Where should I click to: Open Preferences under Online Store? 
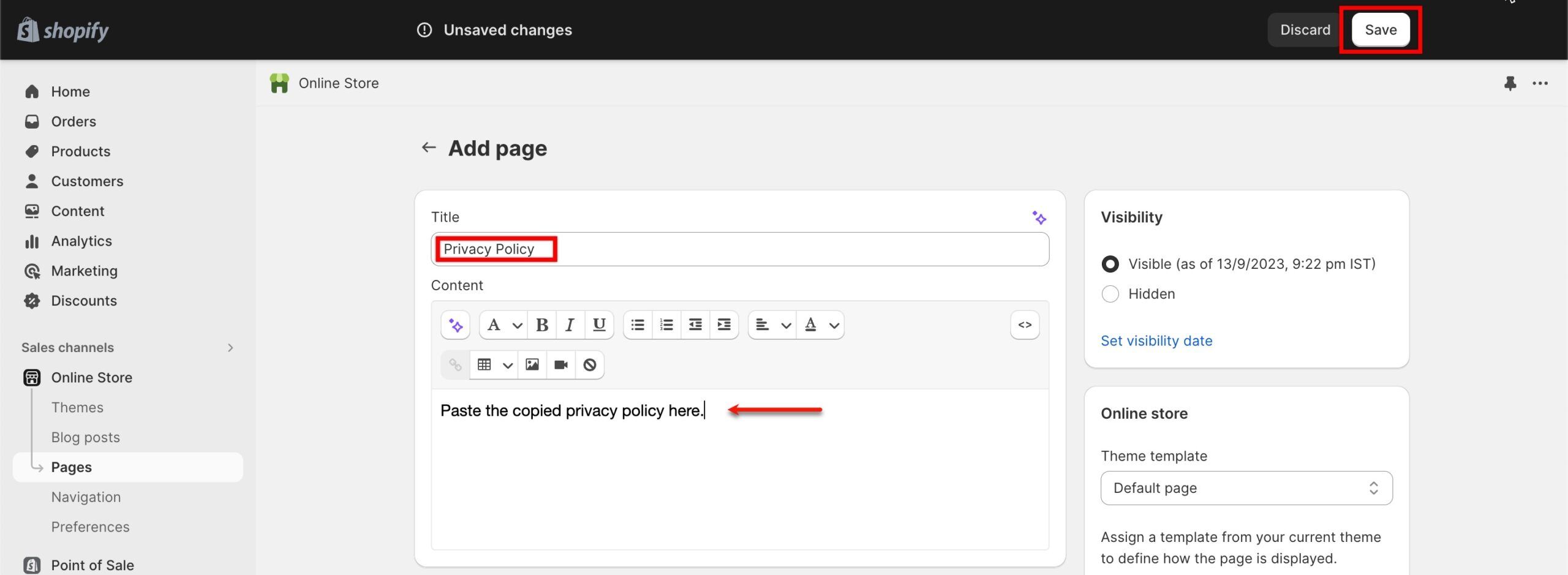[91, 527]
